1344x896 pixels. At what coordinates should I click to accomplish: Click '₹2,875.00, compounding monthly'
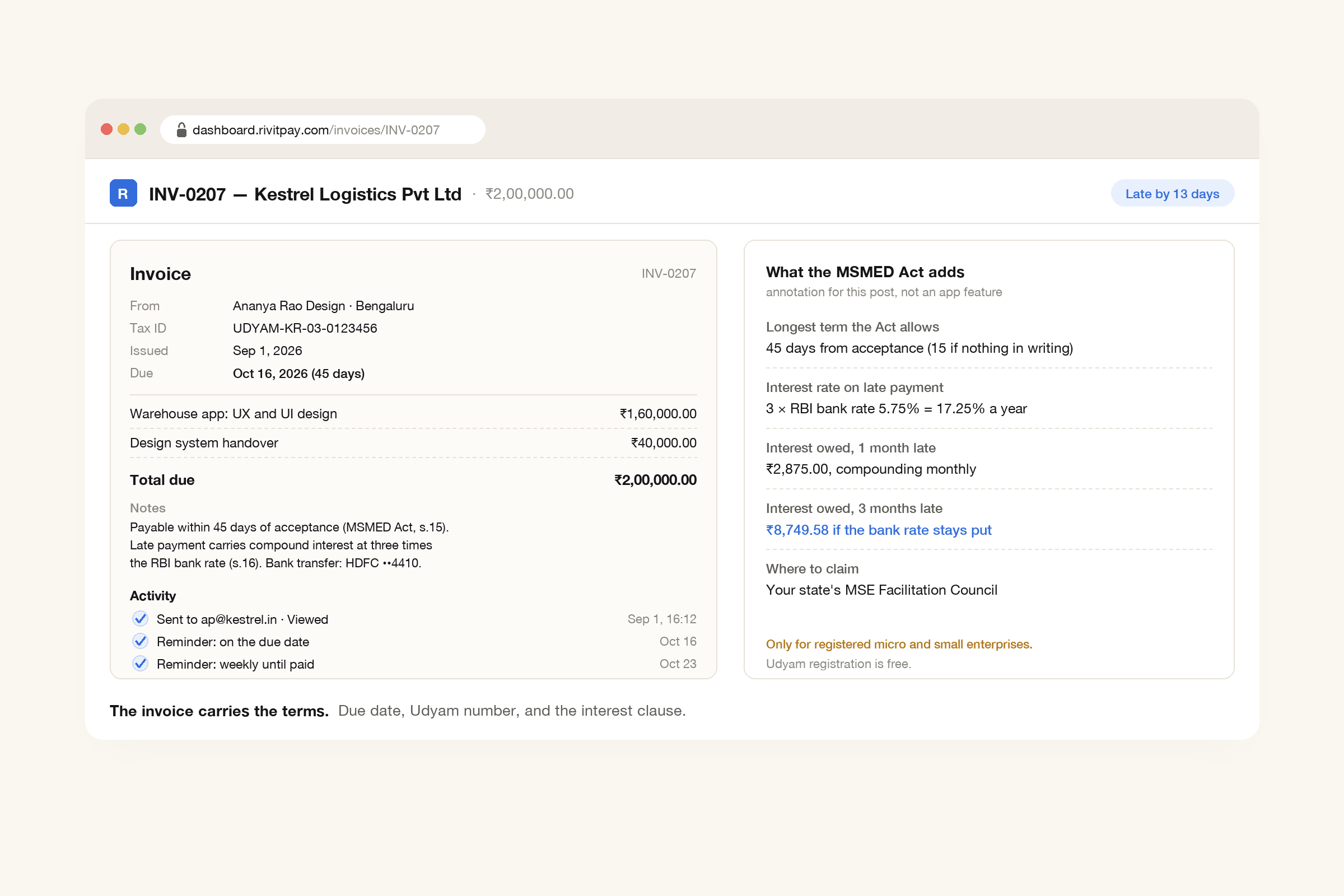click(870, 469)
